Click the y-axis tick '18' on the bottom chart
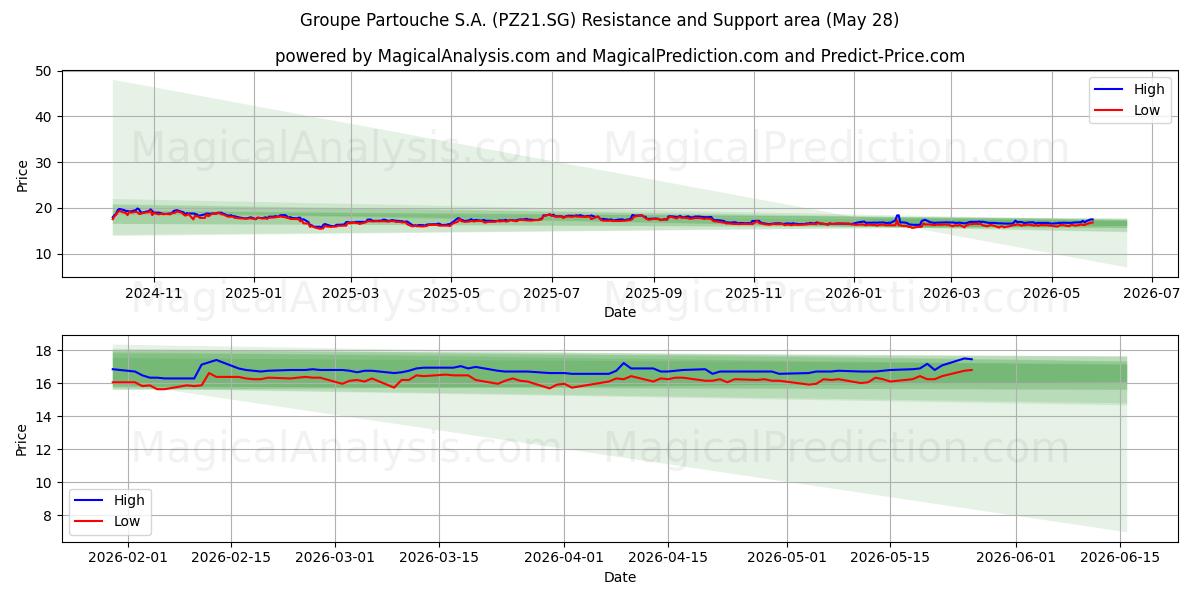Image resolution: width=1200 pixels, height=600 pixels. [43, 351]
